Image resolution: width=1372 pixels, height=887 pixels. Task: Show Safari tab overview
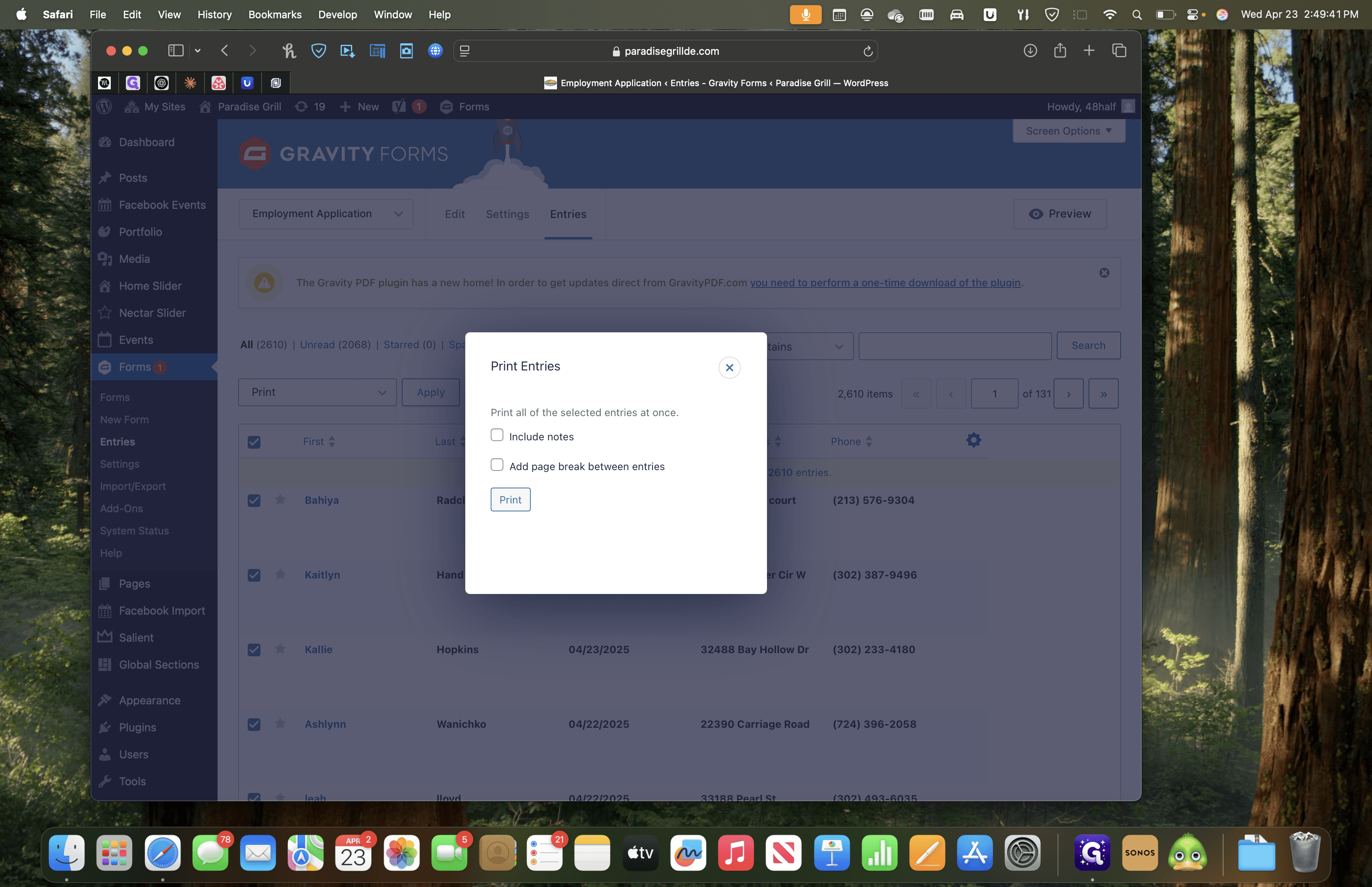[1119, 51]
